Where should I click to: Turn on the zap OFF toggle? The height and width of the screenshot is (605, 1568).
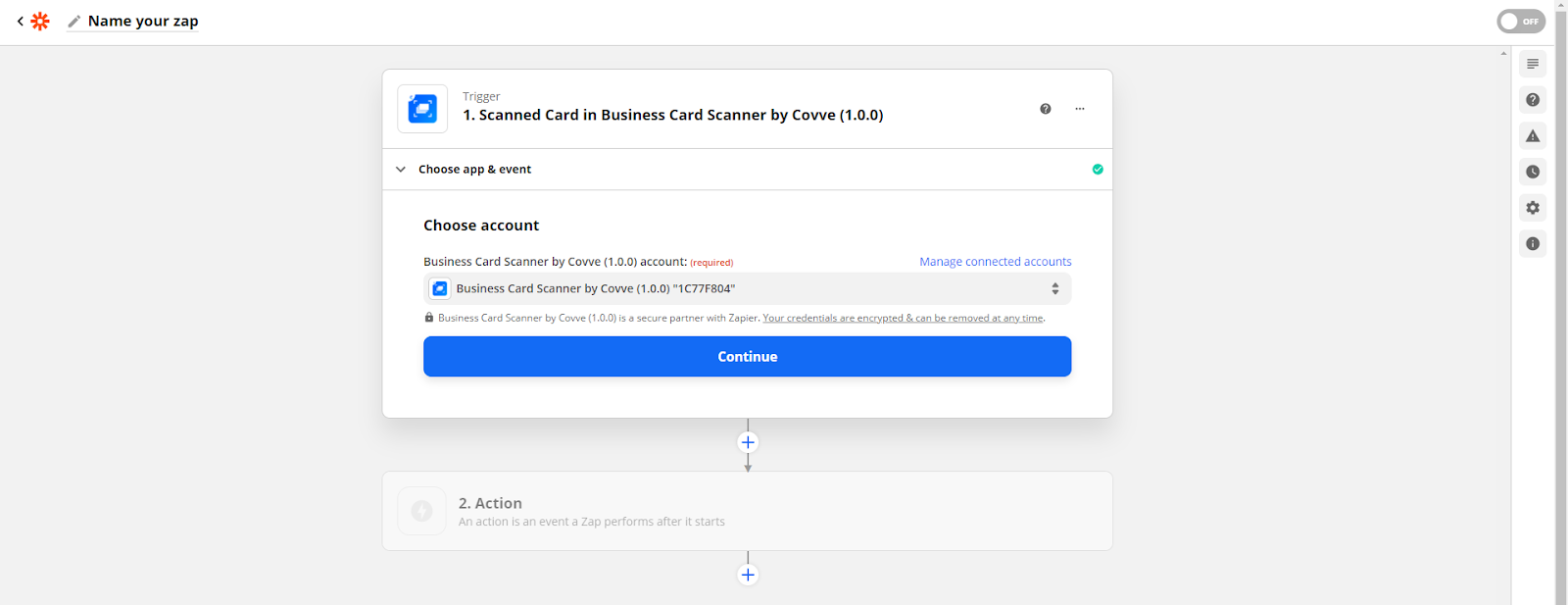1520,22
